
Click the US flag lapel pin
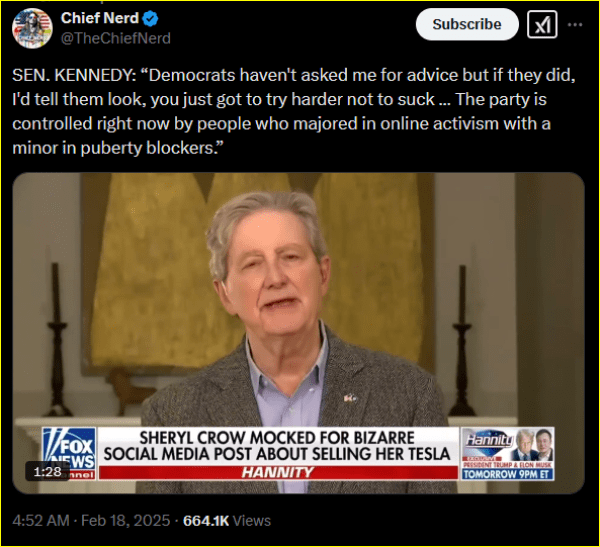[x=350, y=398]
